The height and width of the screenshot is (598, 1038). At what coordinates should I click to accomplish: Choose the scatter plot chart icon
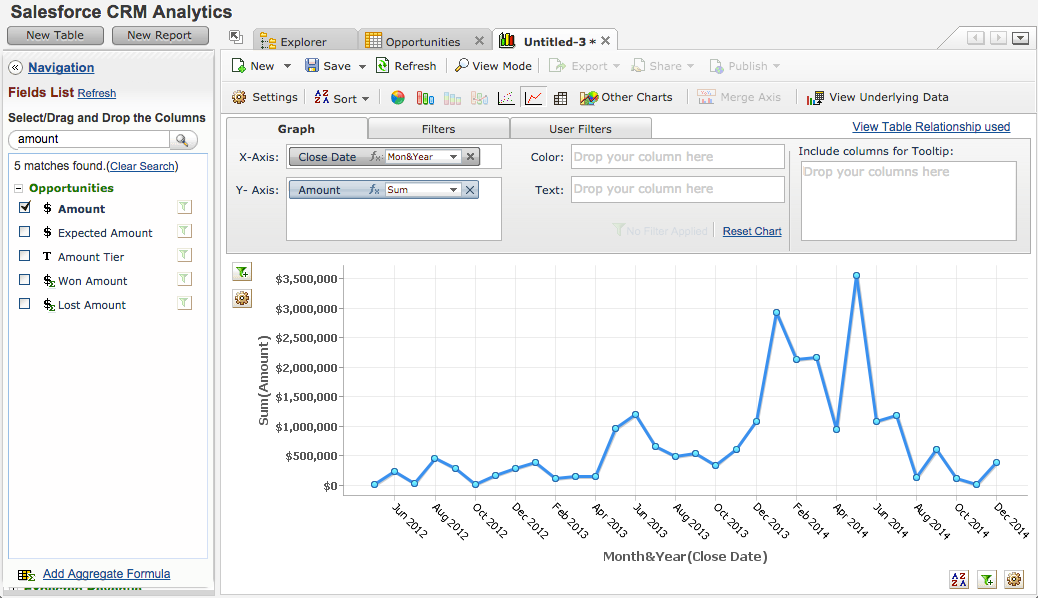click(506, 98)
